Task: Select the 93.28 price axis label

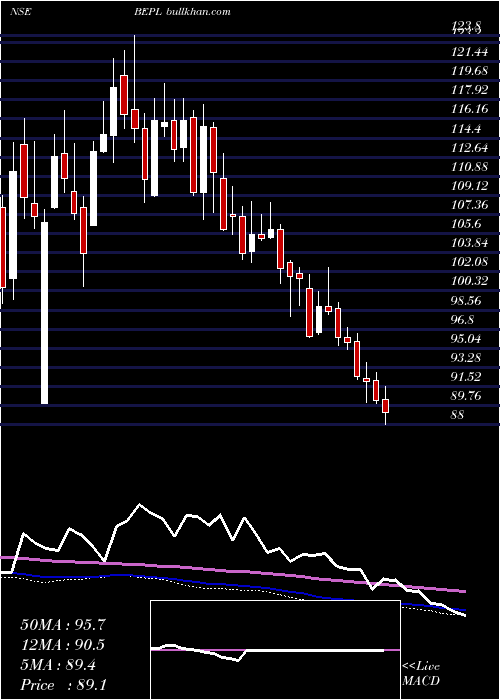Action: [x=466, y=358]
